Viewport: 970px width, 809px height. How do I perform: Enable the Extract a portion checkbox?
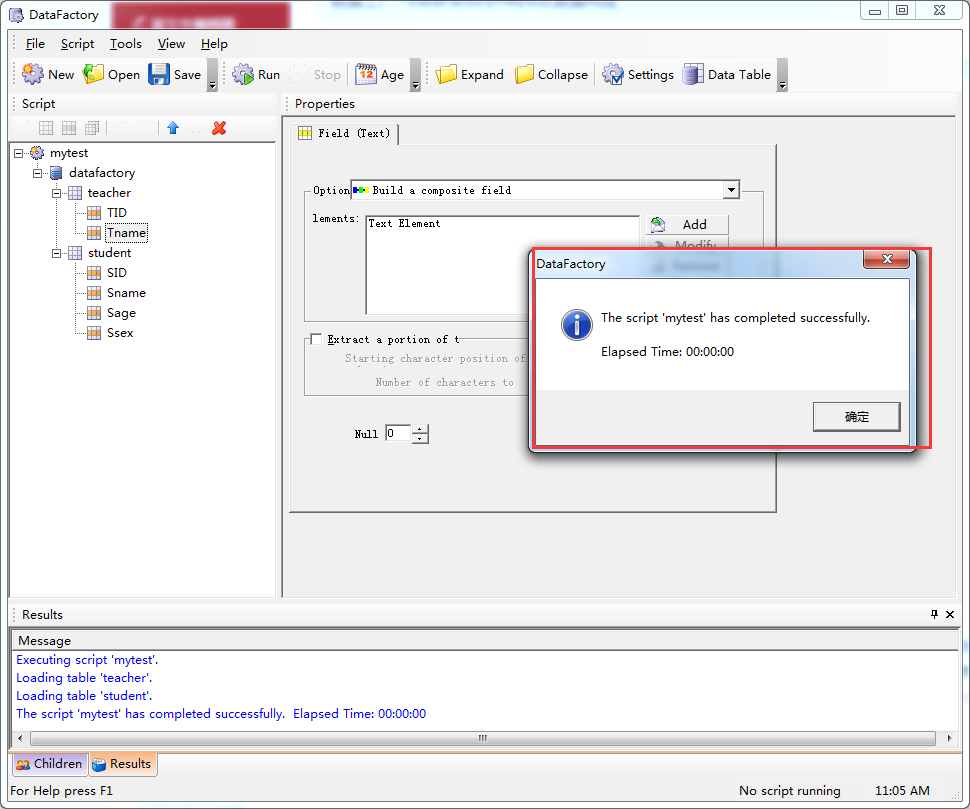(x=315, y=339)
